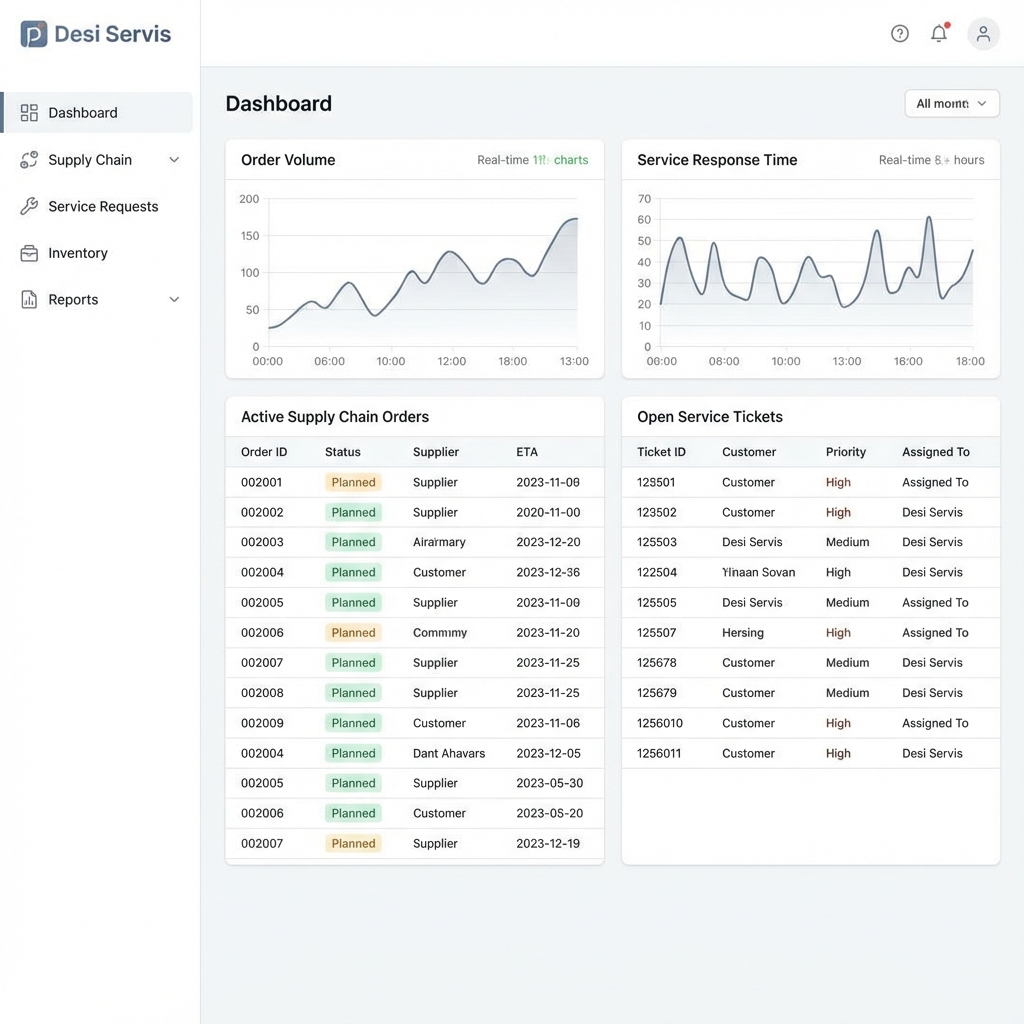Click the Real-time charts link in Order Volume
The height and width of the screenshot is (1024, 1024).
click(x=532, y=160)
